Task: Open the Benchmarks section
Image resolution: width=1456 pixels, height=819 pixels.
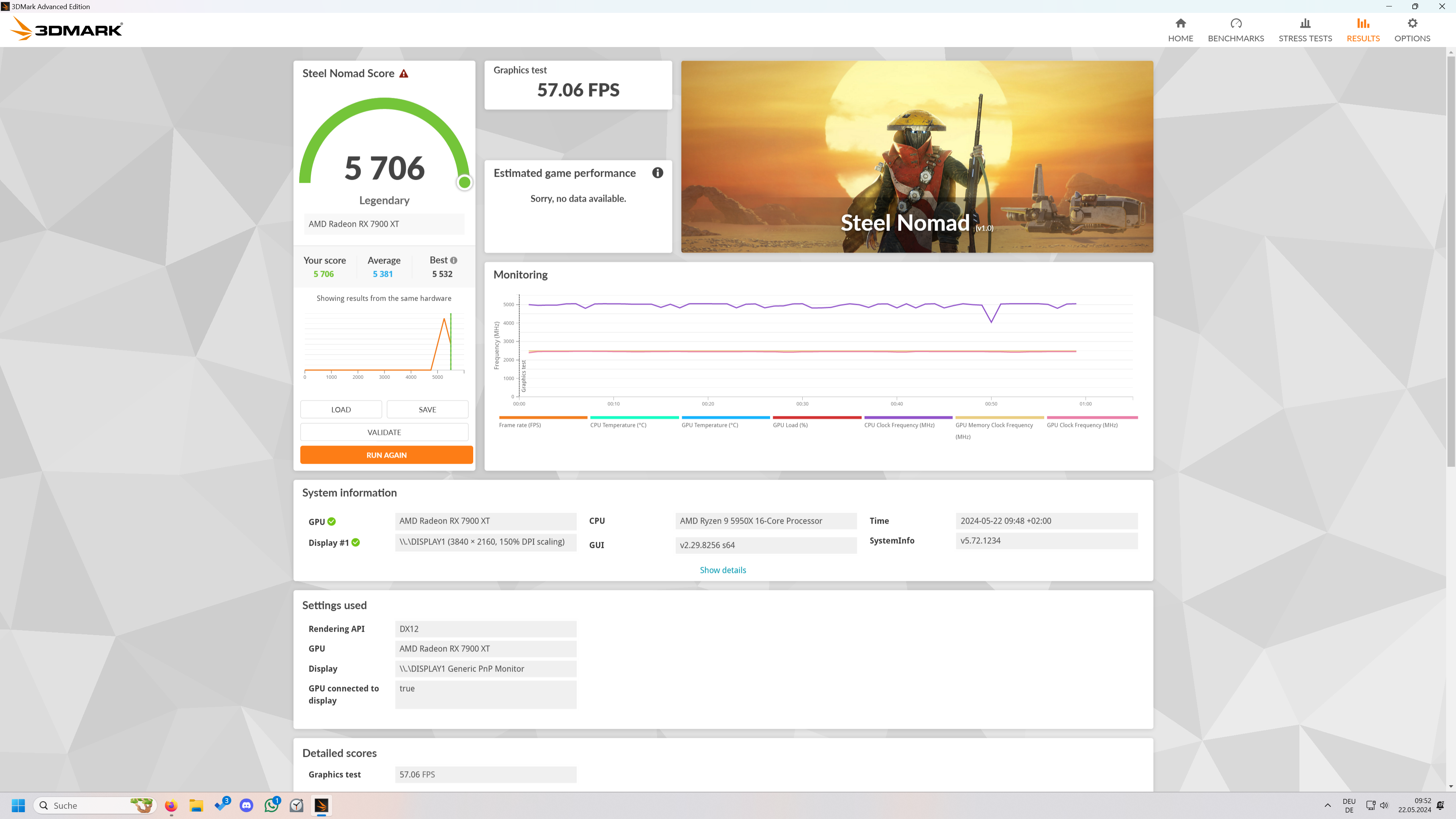Action: 1236,30
